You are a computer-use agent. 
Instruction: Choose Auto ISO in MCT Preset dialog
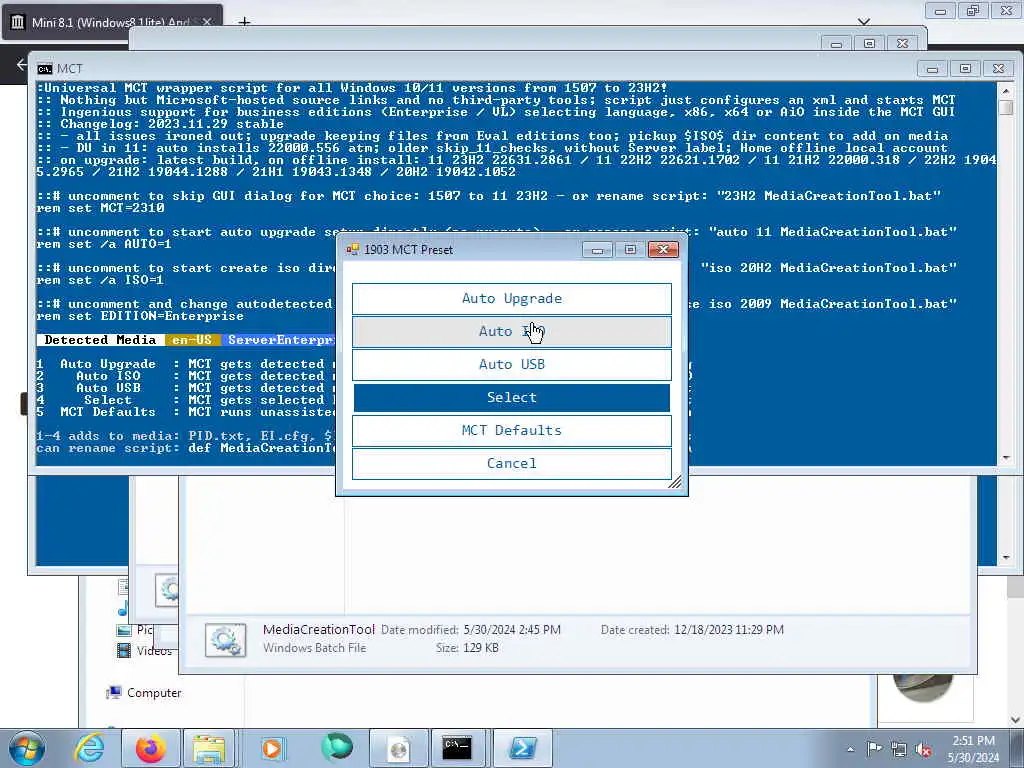coord(511,332)
